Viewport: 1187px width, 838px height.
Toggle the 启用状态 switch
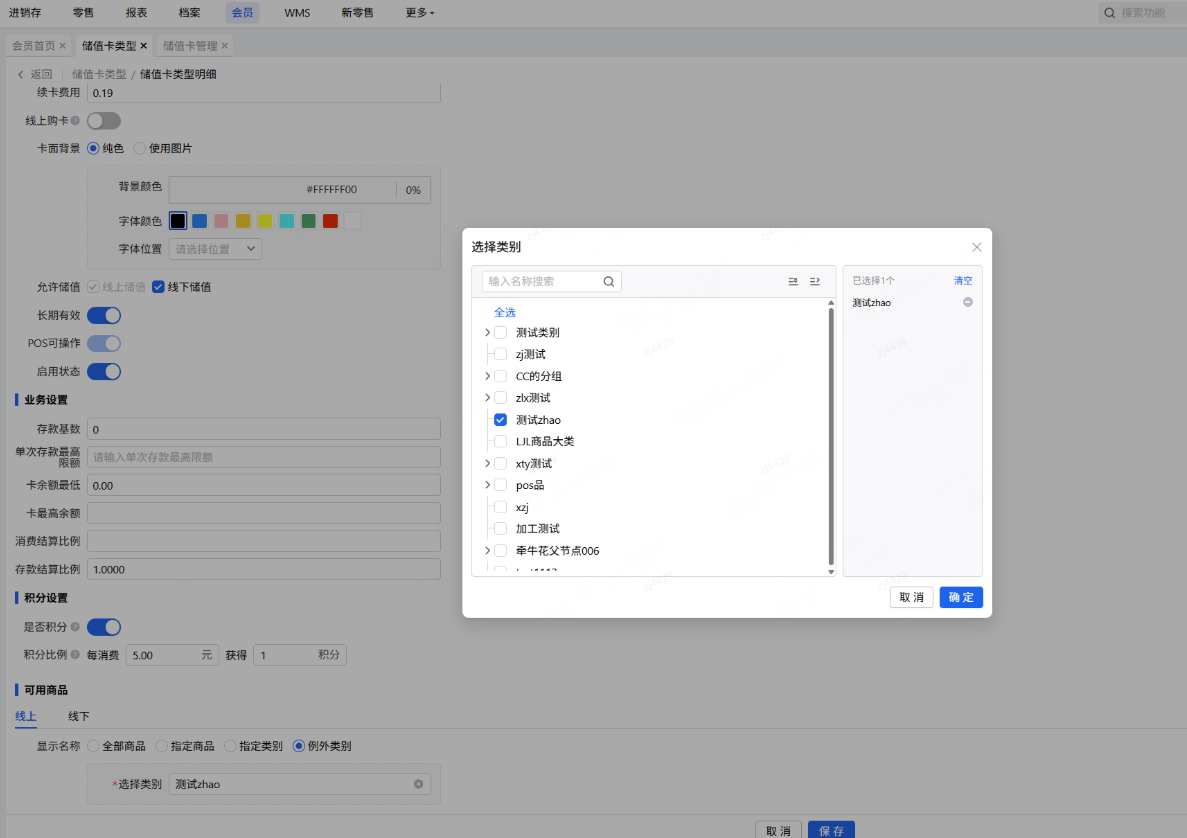(x=104, y=372)
